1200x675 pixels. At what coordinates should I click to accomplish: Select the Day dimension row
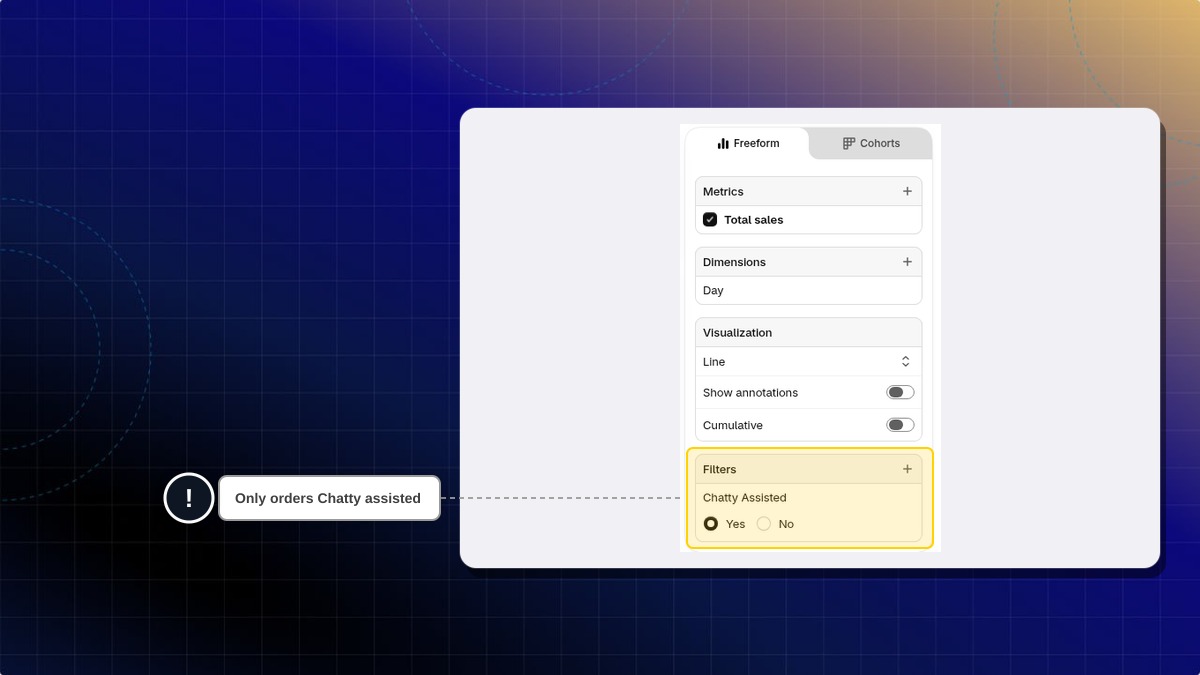pyautogui.click(x=808, y=291)
